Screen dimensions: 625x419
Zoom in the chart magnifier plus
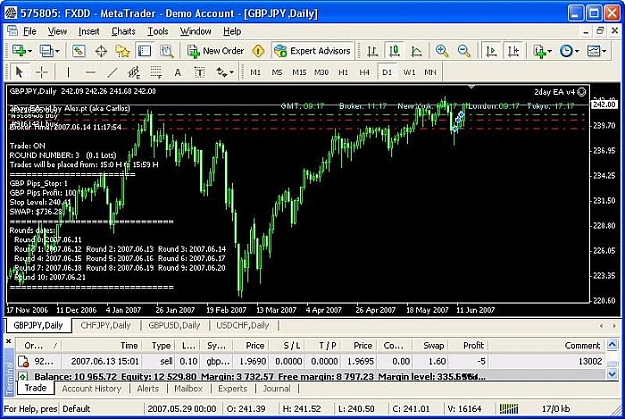click(x=442, y=51)
